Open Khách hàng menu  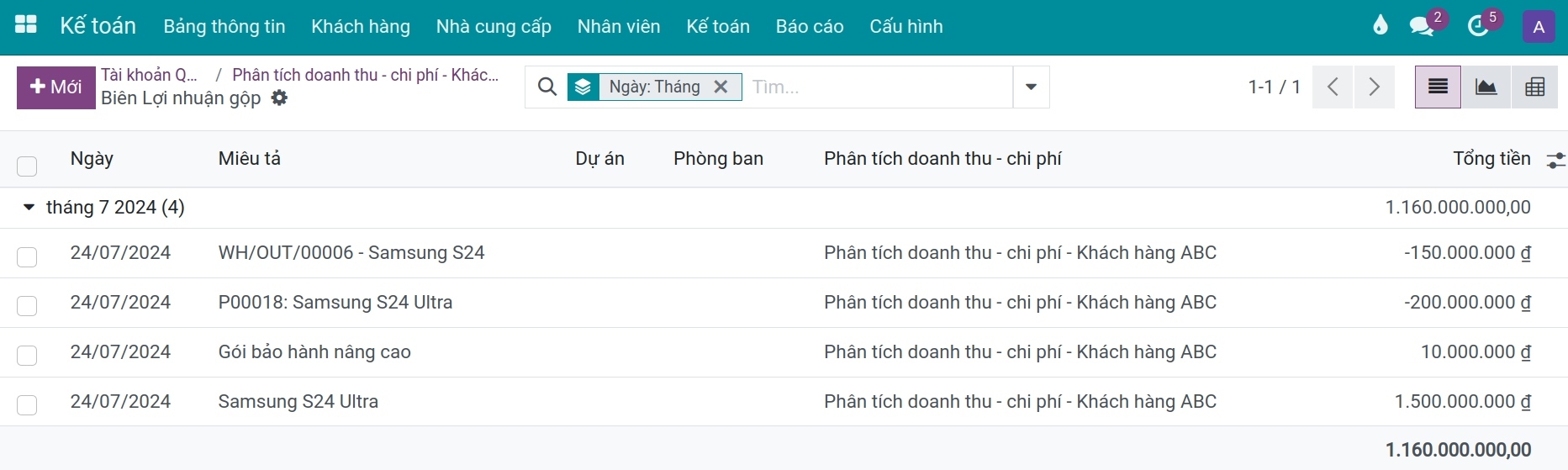tap(361, 27)
